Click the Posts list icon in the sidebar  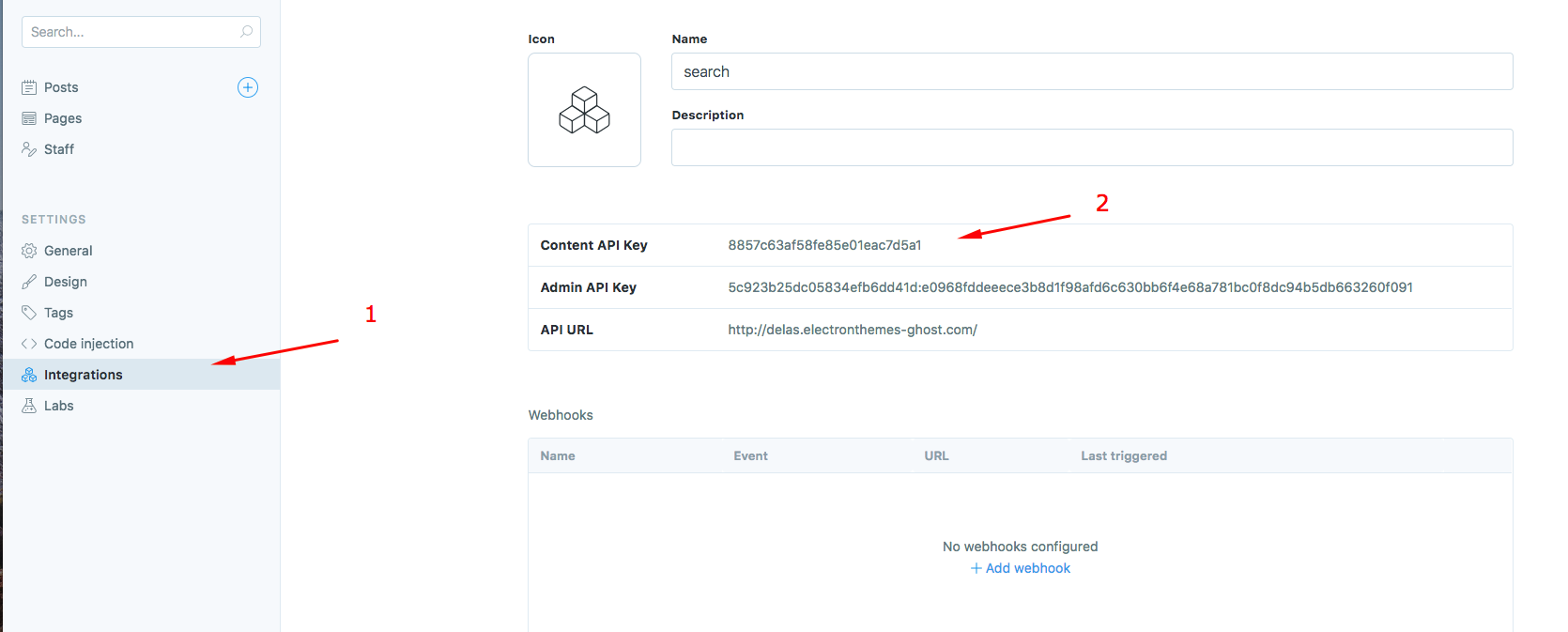point(29,87)
